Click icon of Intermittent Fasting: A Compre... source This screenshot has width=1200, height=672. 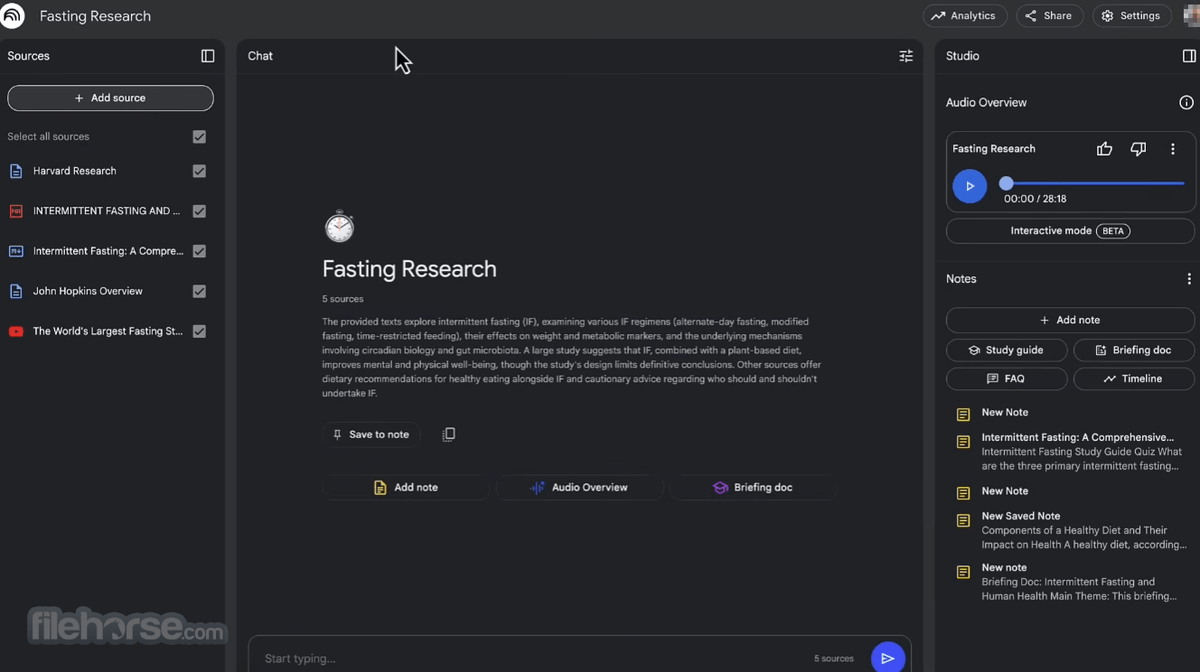coord(16,251)
